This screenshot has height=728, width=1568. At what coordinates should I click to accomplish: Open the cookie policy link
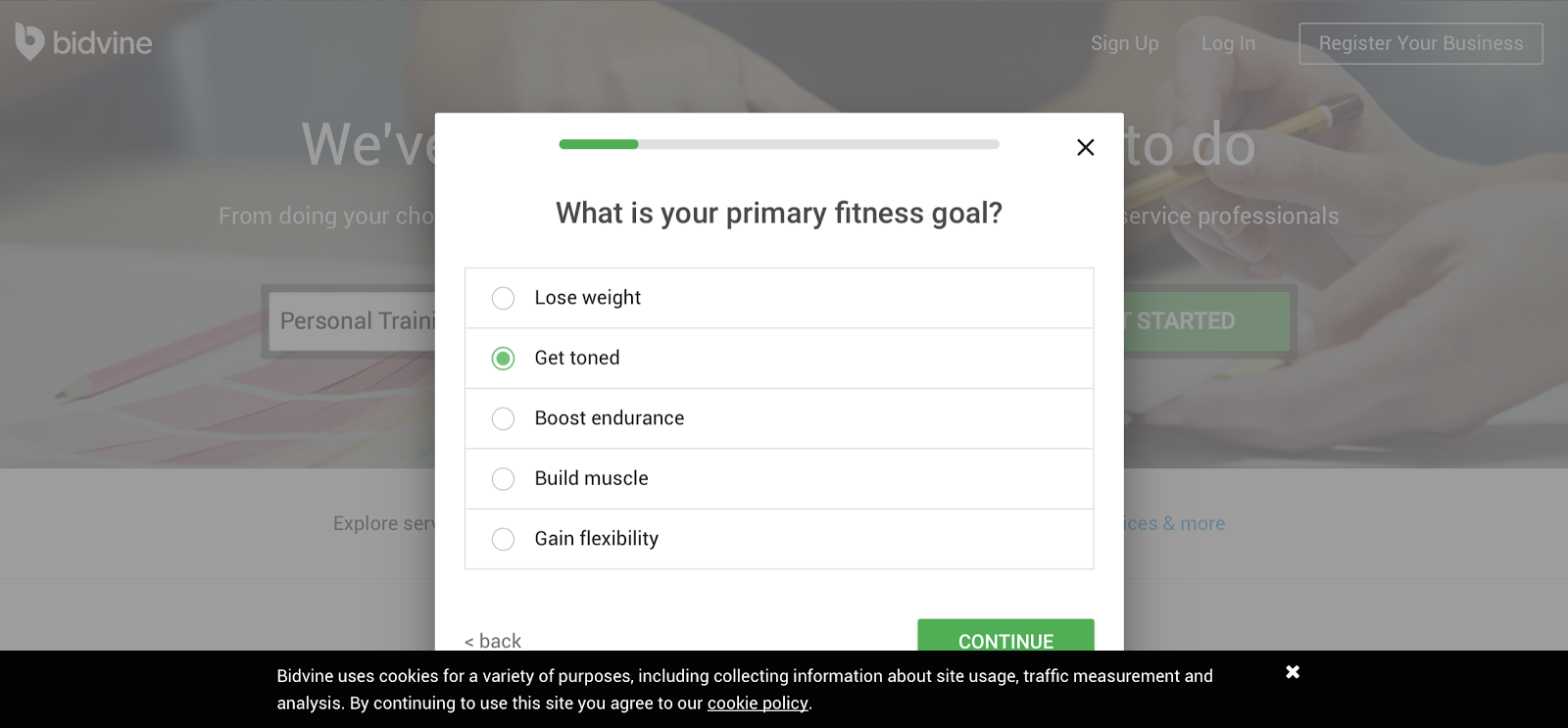(758, 704)
